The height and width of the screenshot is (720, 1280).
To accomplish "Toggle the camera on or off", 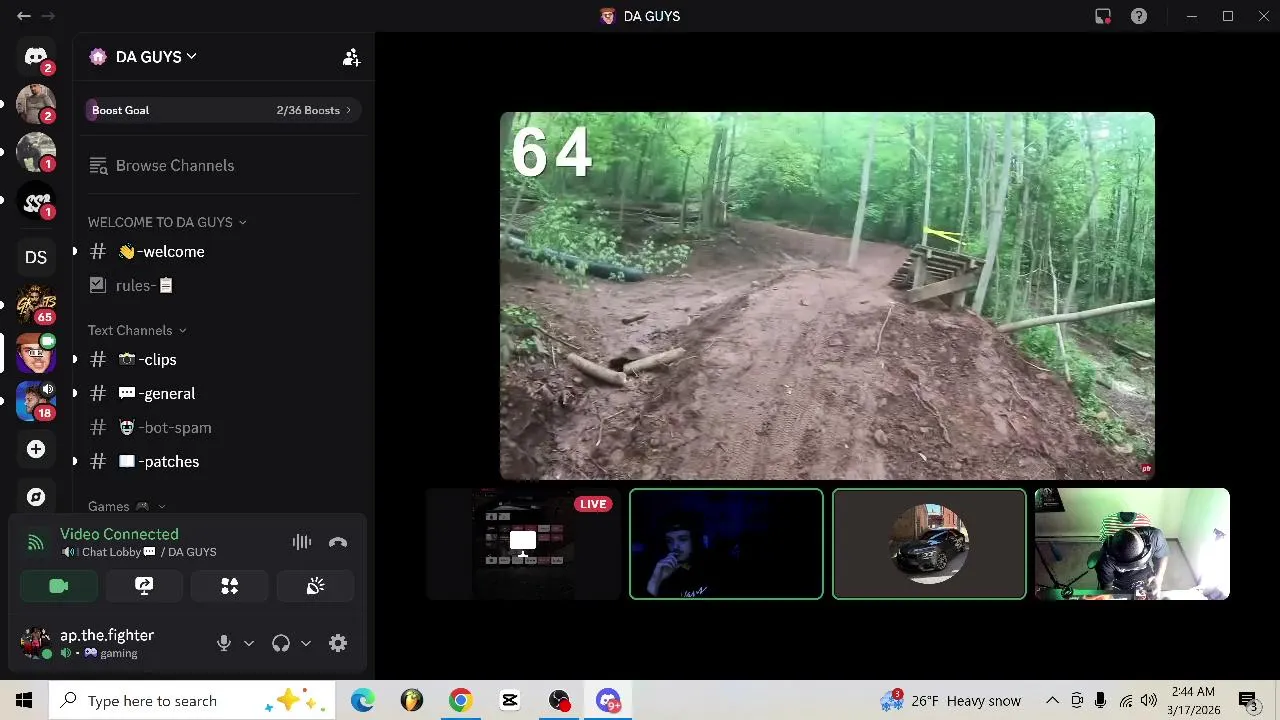I will pos(59,586).
